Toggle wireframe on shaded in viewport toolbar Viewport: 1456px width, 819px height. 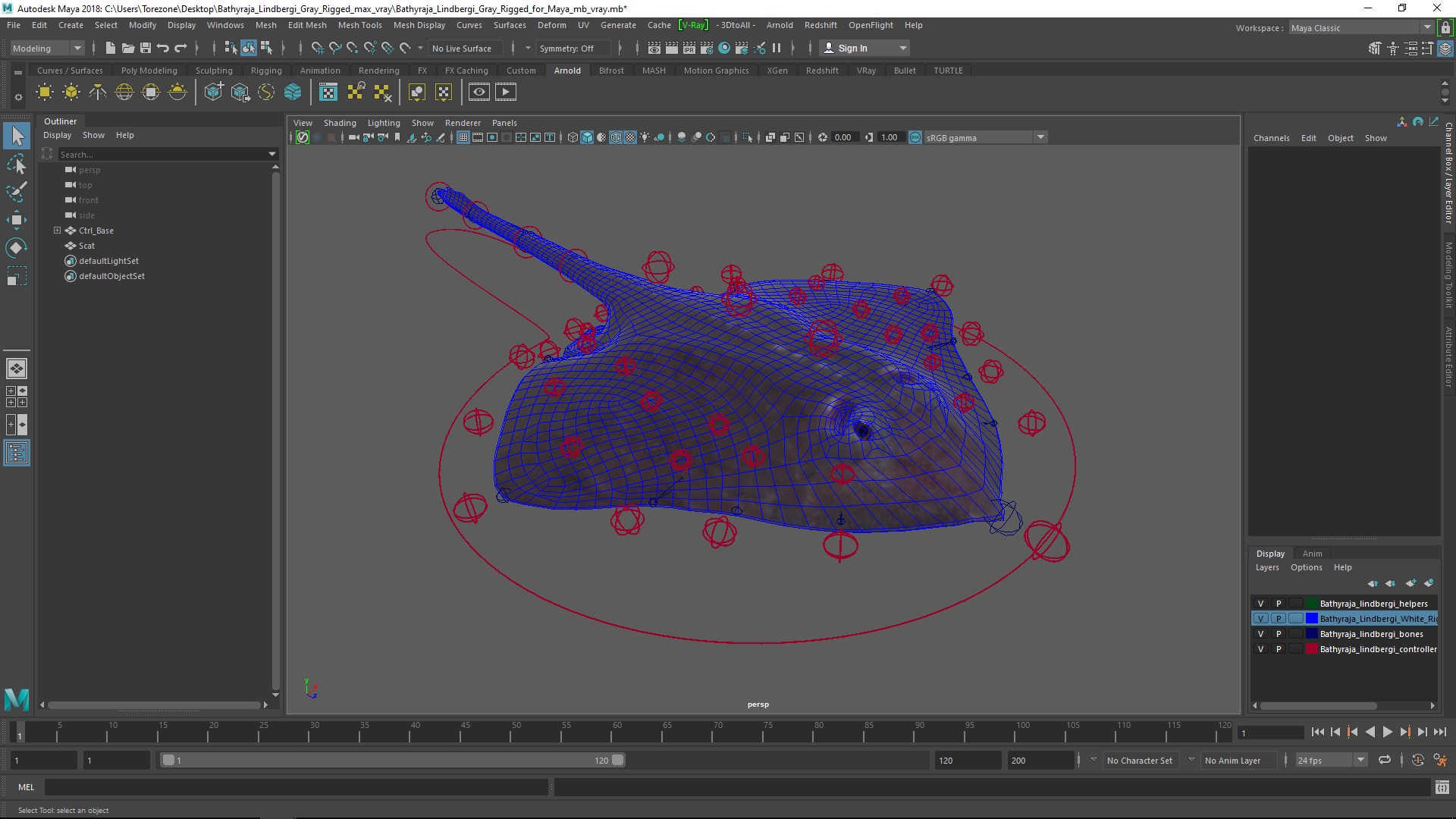(616, 137)
